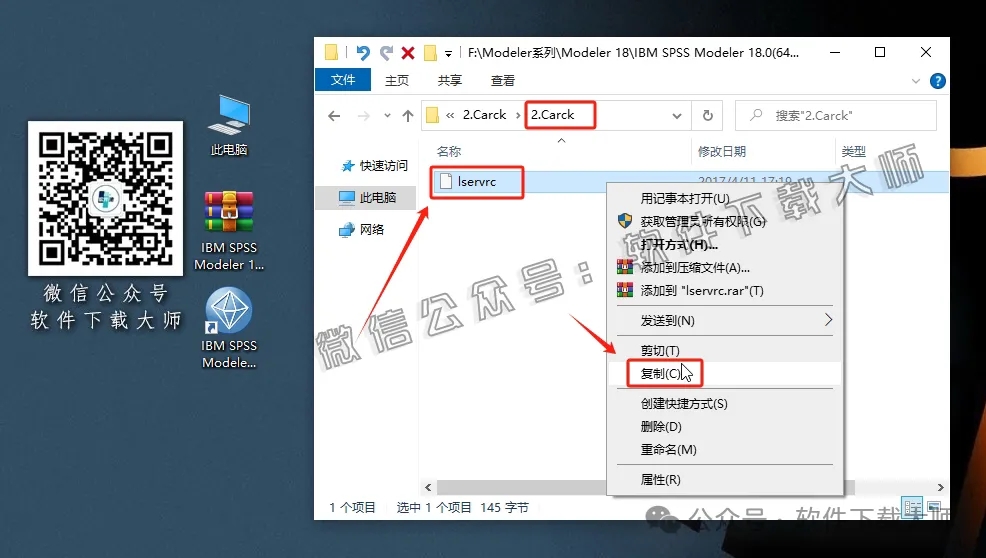
Task: Go forward with the right arrow button
Action: point(363,116)
